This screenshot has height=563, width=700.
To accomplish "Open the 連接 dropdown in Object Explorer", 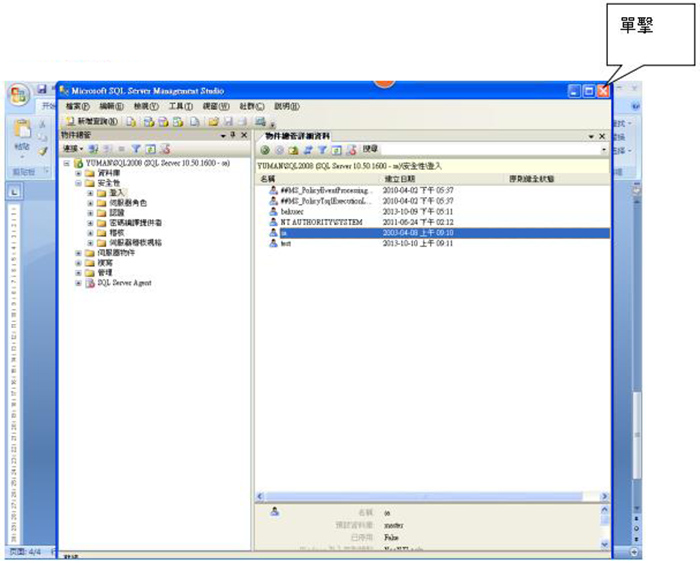I will click(x=74, y=148).
